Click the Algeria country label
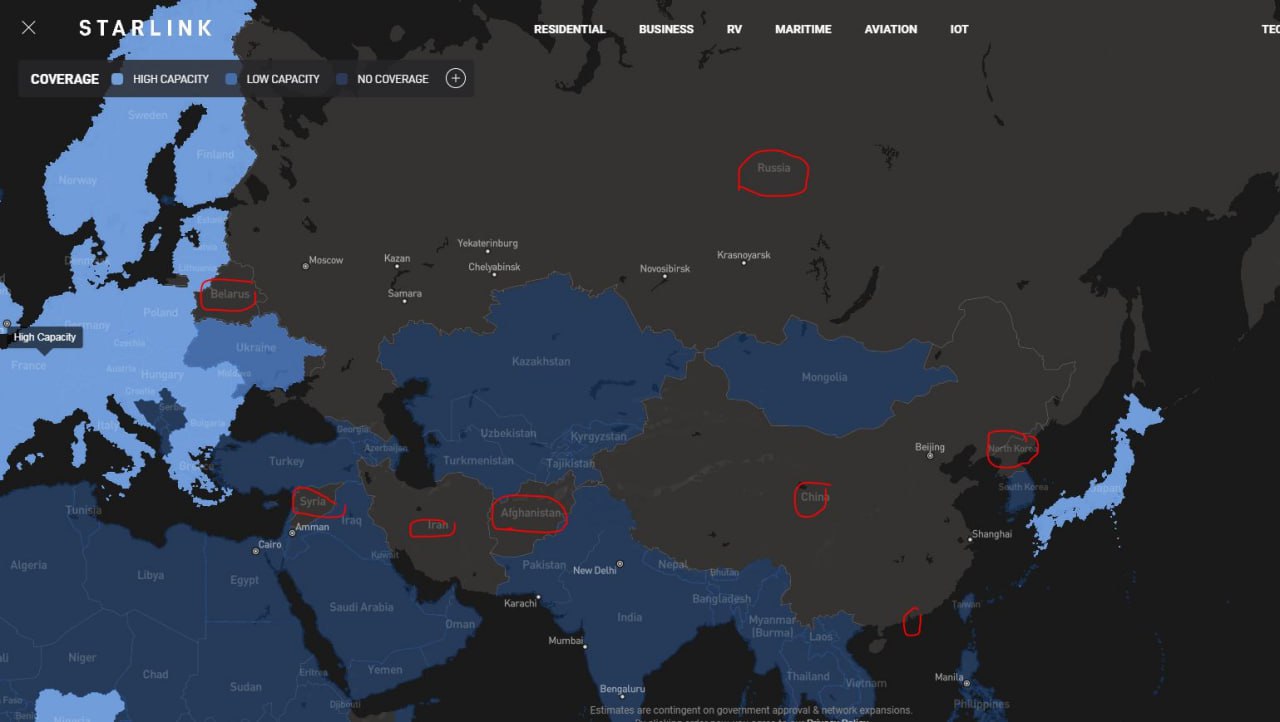 pos(28,565)
